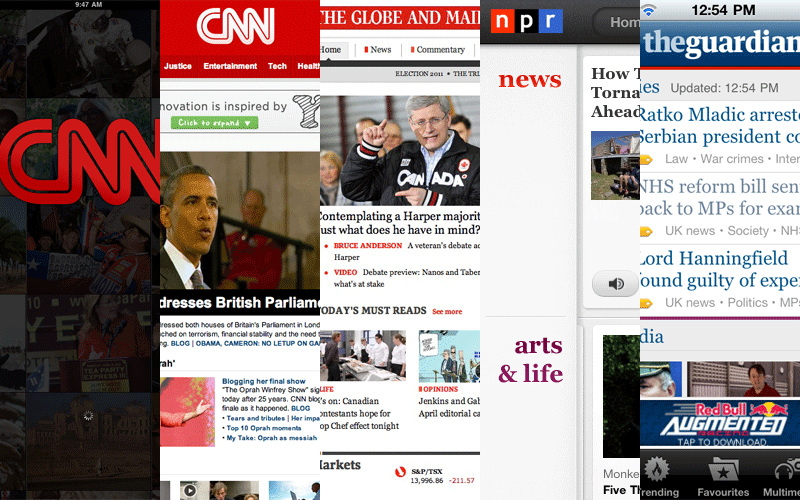
Task: Tap pink Oprah thumbnail in CNN
Action: [187, 412]
